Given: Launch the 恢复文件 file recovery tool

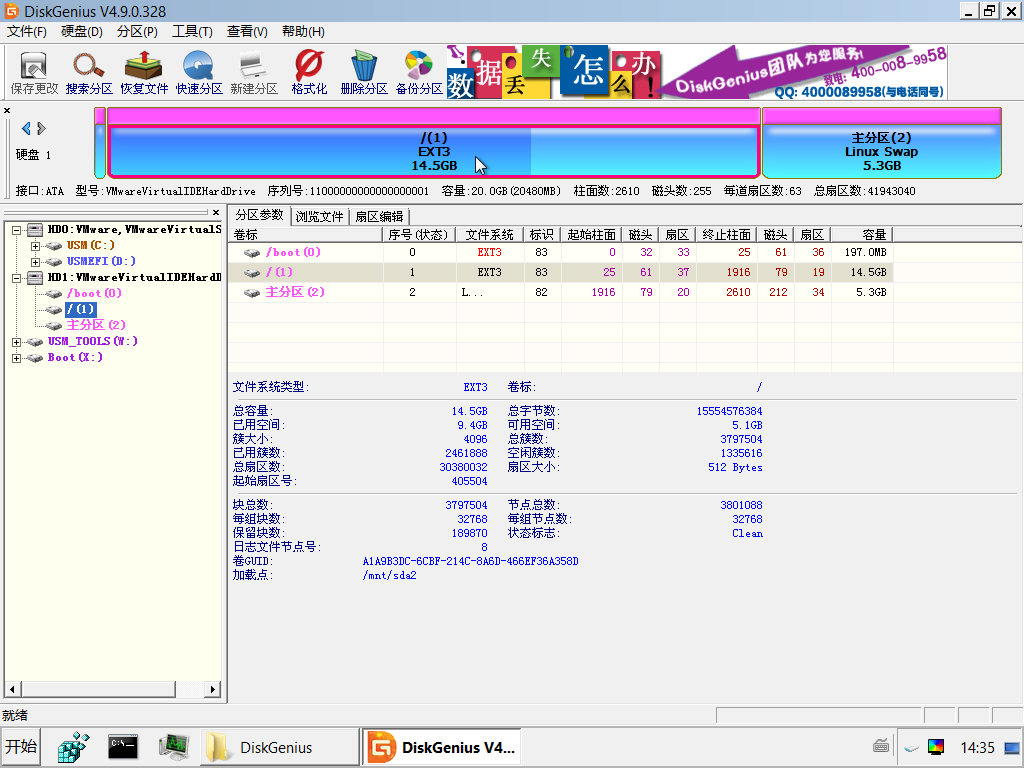Looking at the screenshot, I should tap(144, 72).
